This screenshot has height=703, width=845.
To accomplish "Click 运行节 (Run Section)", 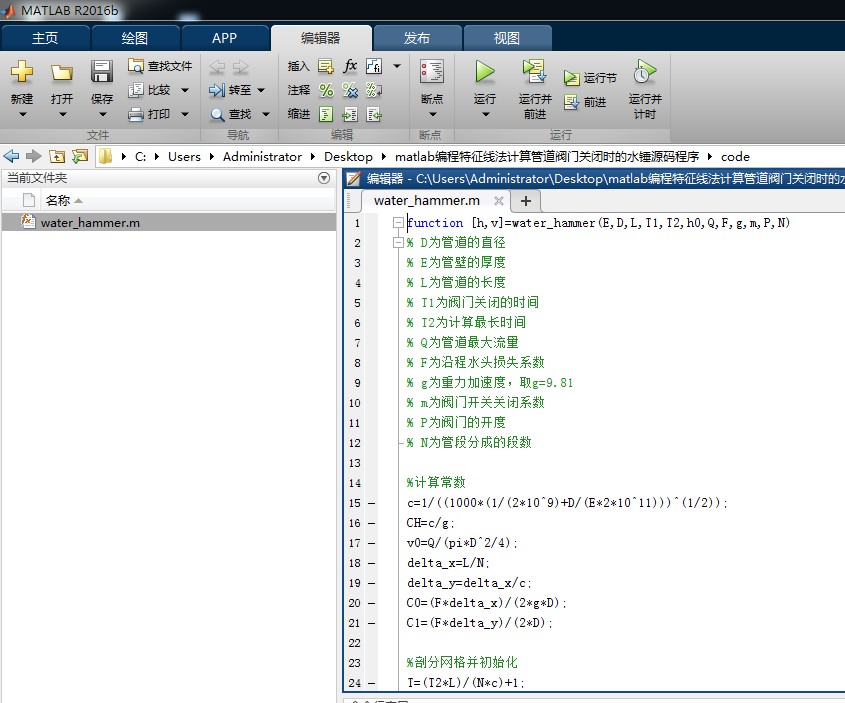I will pos(590,78).
